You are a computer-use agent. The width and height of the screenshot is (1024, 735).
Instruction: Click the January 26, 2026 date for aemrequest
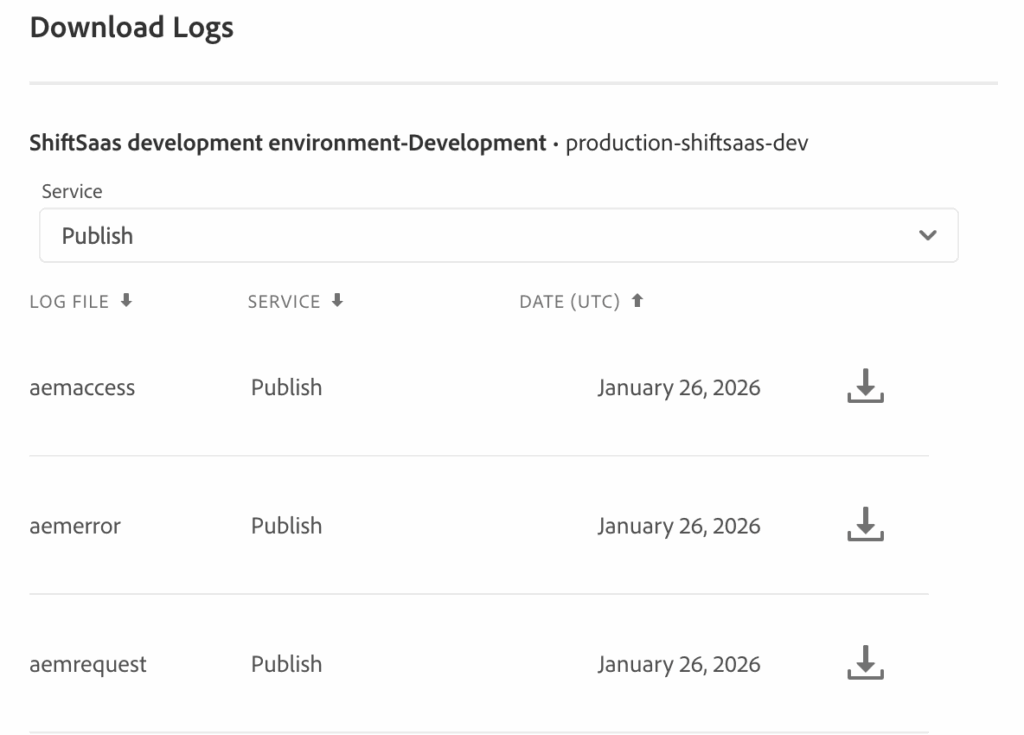[678, 664]
